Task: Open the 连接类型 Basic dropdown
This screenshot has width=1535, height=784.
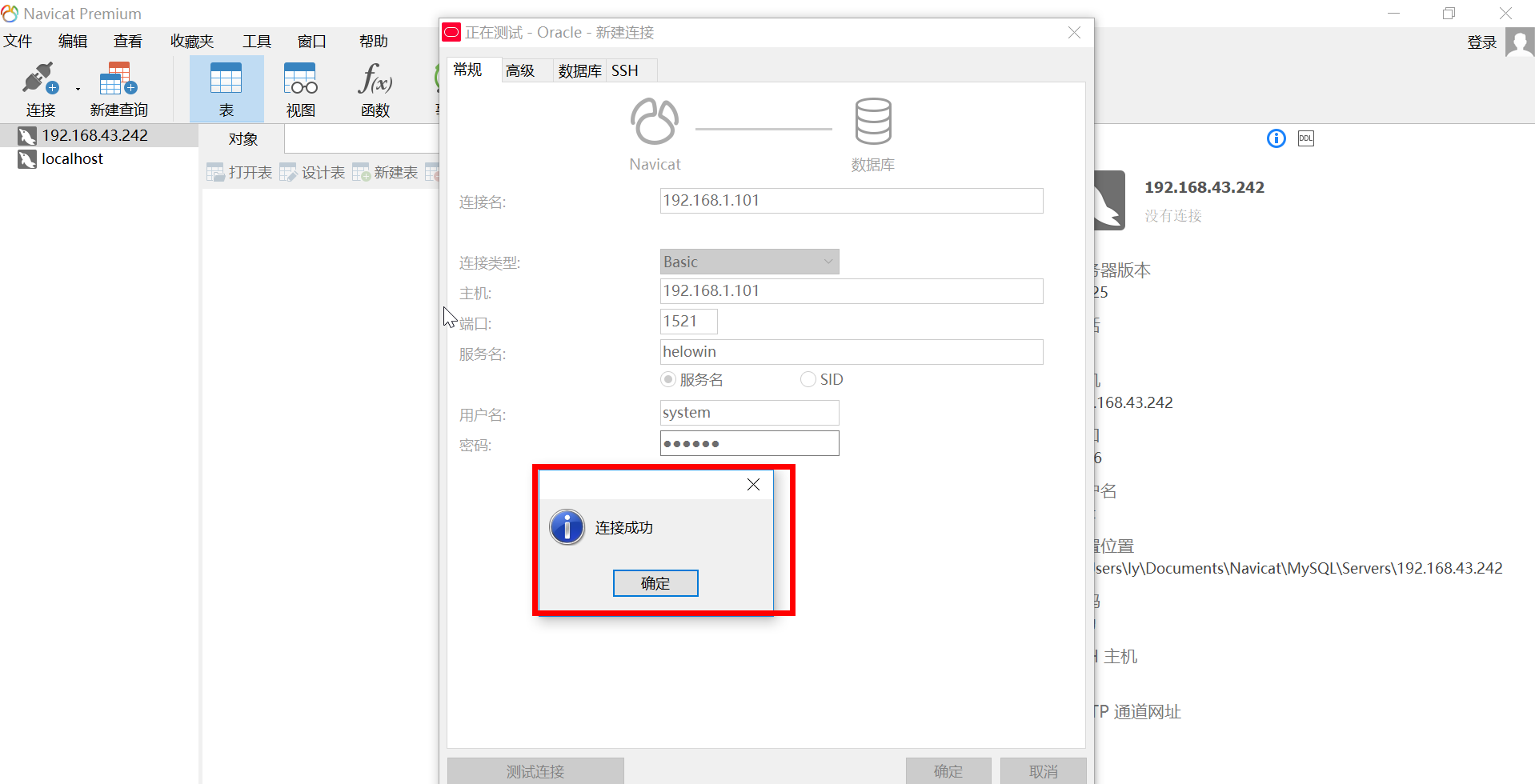Action: [749, 262]
